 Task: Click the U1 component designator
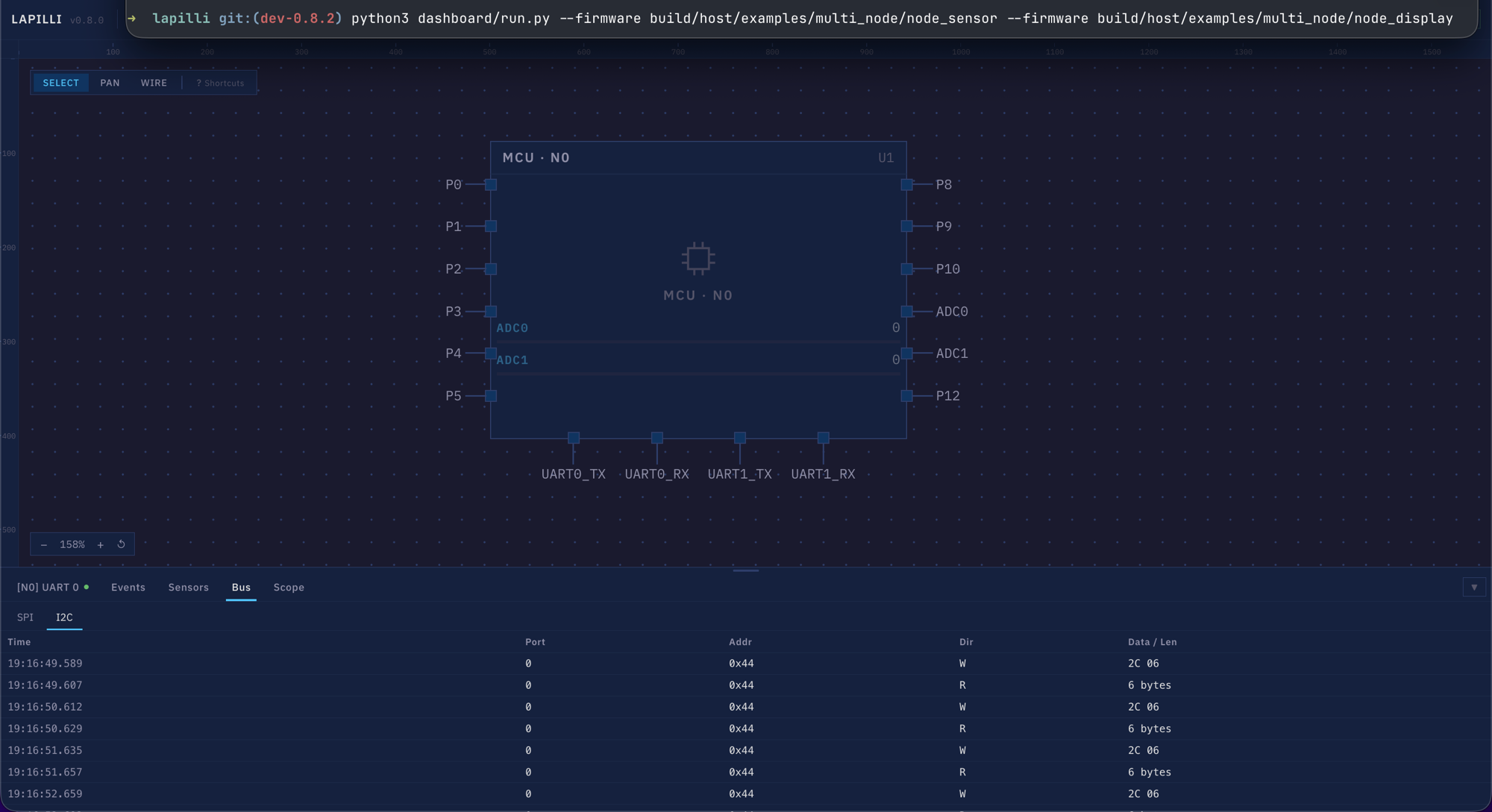pos(886,158)
